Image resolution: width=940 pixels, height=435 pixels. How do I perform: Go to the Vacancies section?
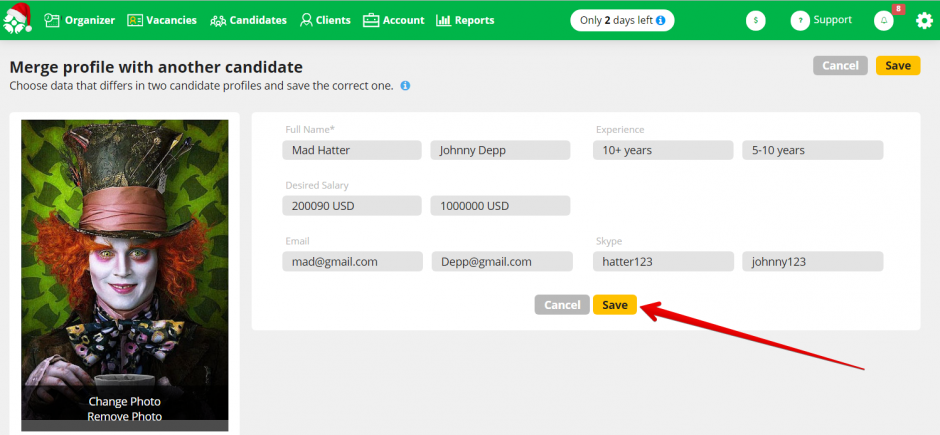coord(162,20)
